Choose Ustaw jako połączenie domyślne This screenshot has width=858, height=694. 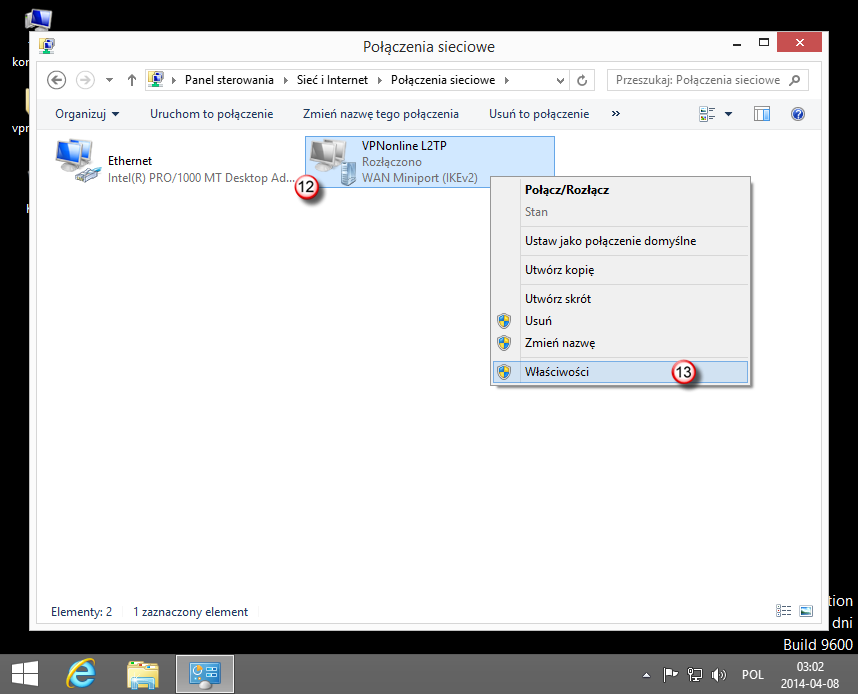[x=621, y=241]
